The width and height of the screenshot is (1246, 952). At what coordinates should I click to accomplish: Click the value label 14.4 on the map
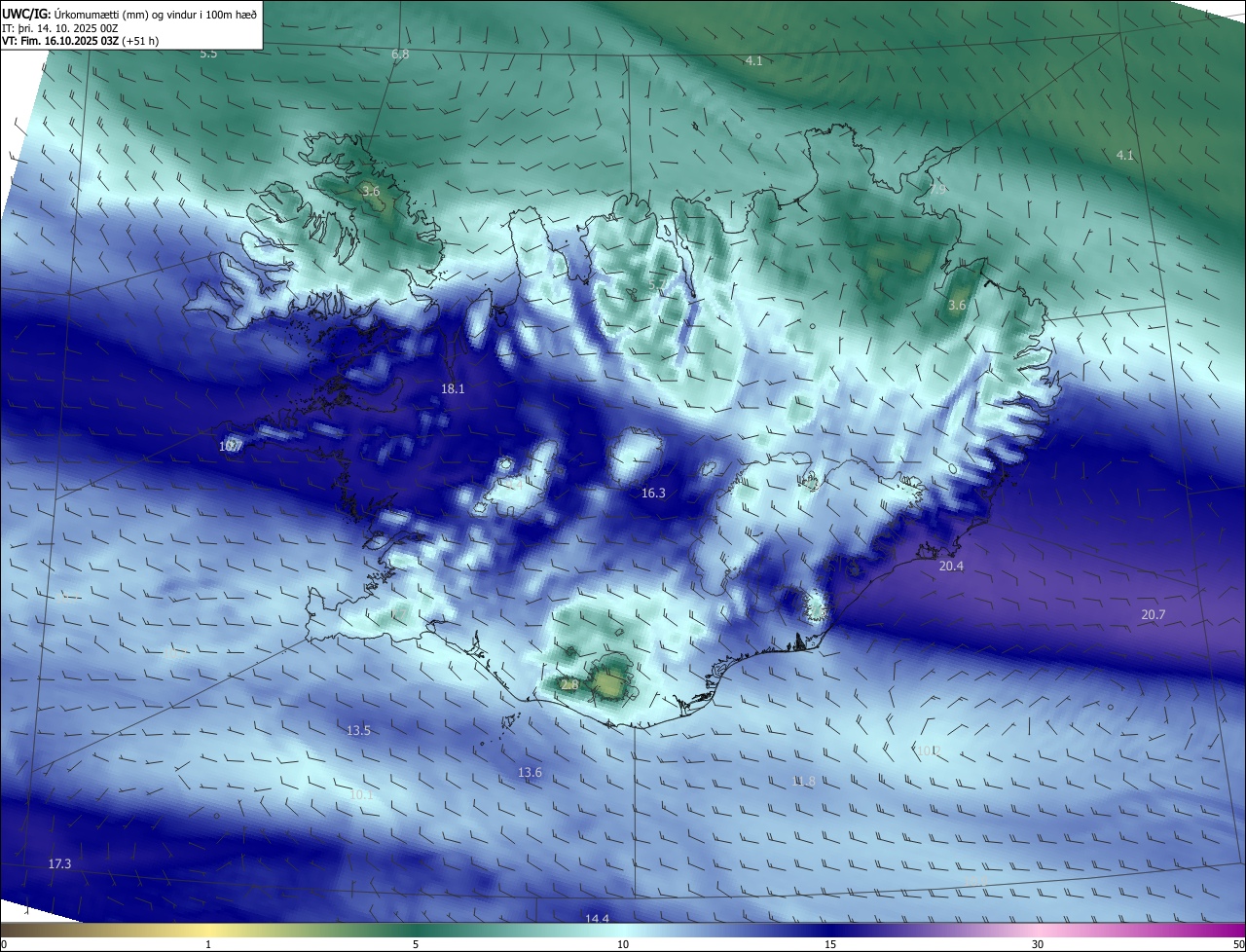[597, 919]
